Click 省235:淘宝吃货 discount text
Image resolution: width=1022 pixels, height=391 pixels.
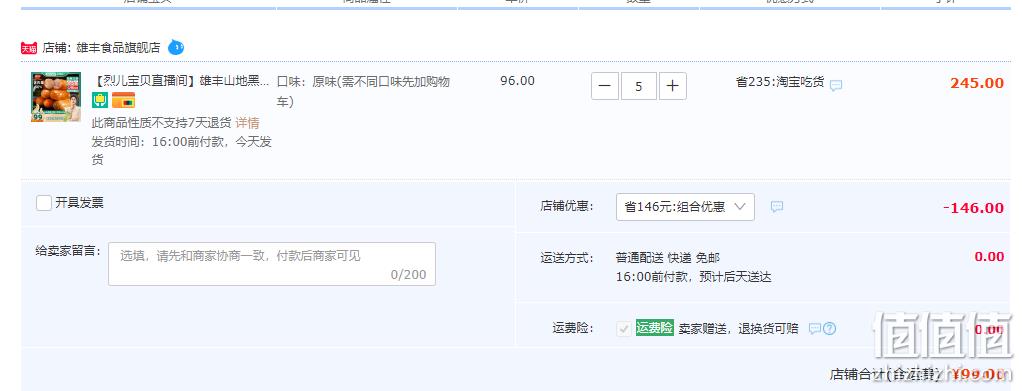coord(780,82)
